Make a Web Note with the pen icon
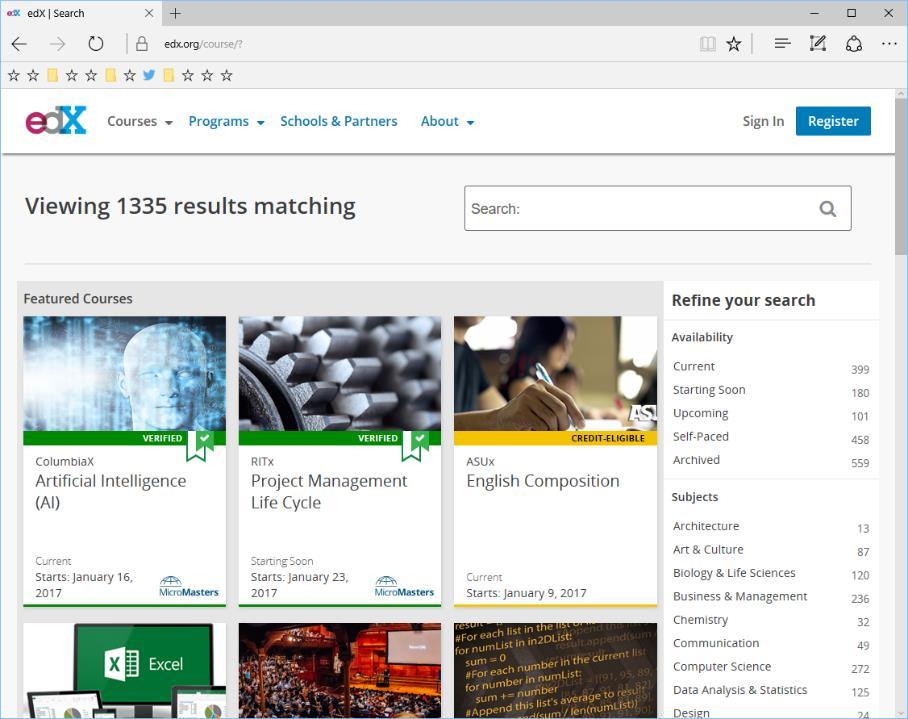This screenshot has width=908, height=719. point(818,43)
